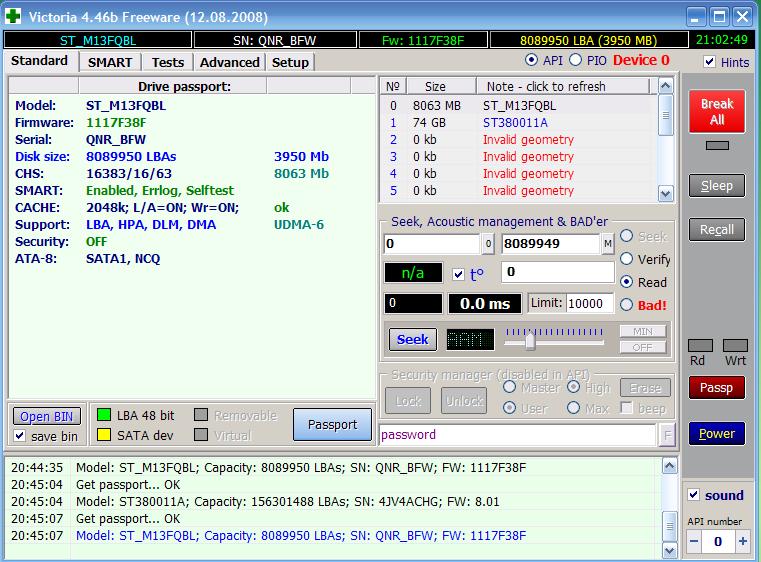The image size is (761, 562).
Task: Click the Wrt activity indicator
Action: [735, 346]
